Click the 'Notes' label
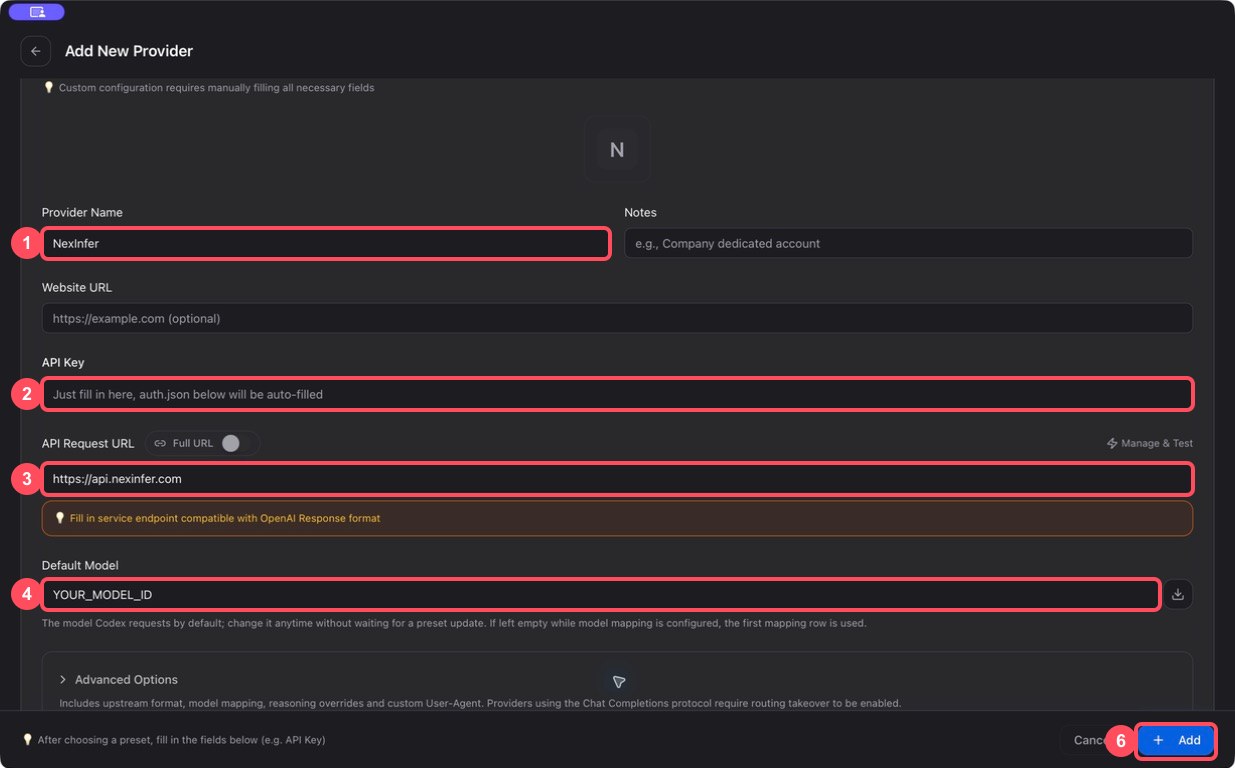This screenshot has width=1235, height=768. point(641,212)
